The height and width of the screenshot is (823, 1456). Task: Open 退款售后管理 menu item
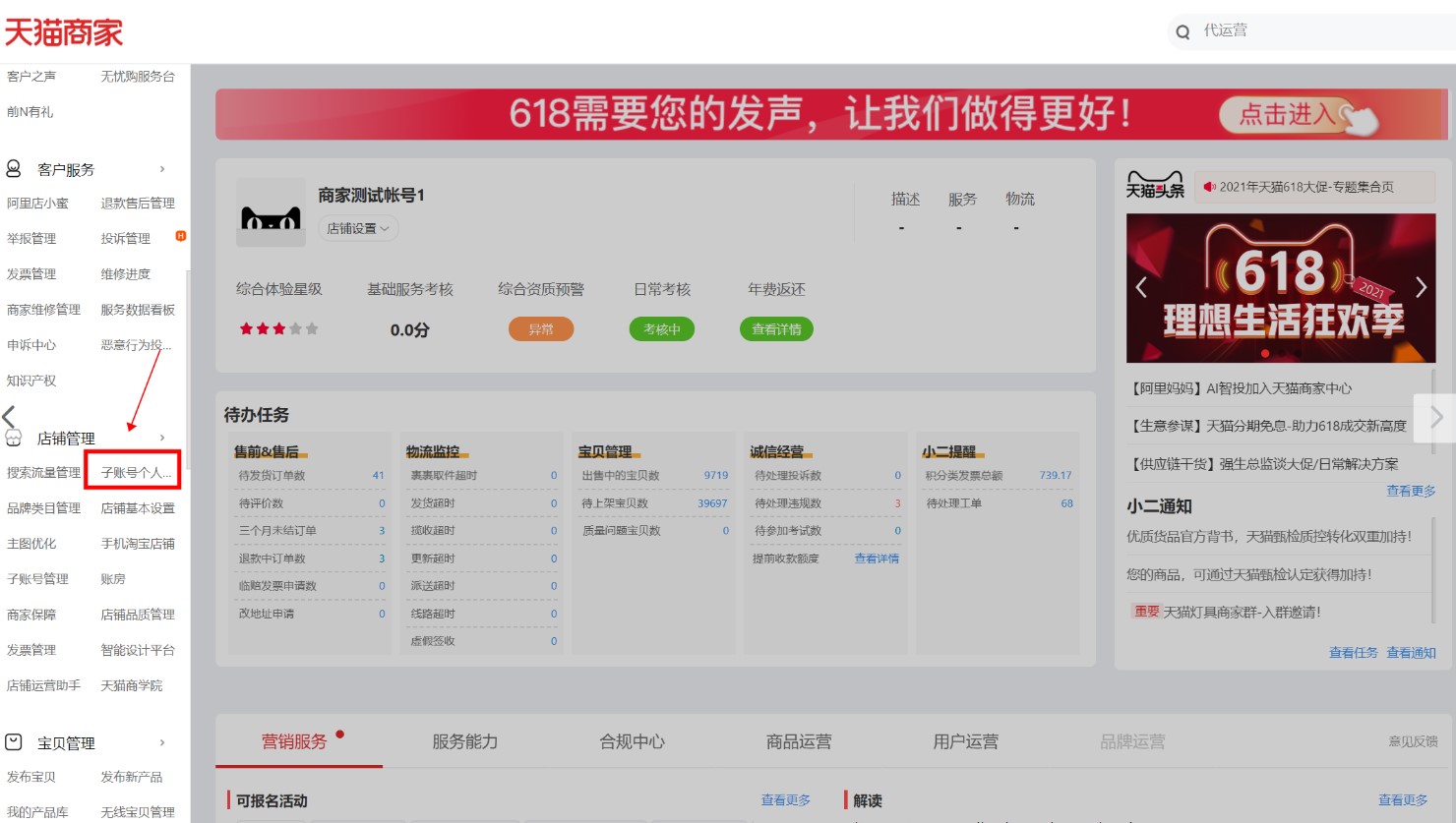point(138,204)
